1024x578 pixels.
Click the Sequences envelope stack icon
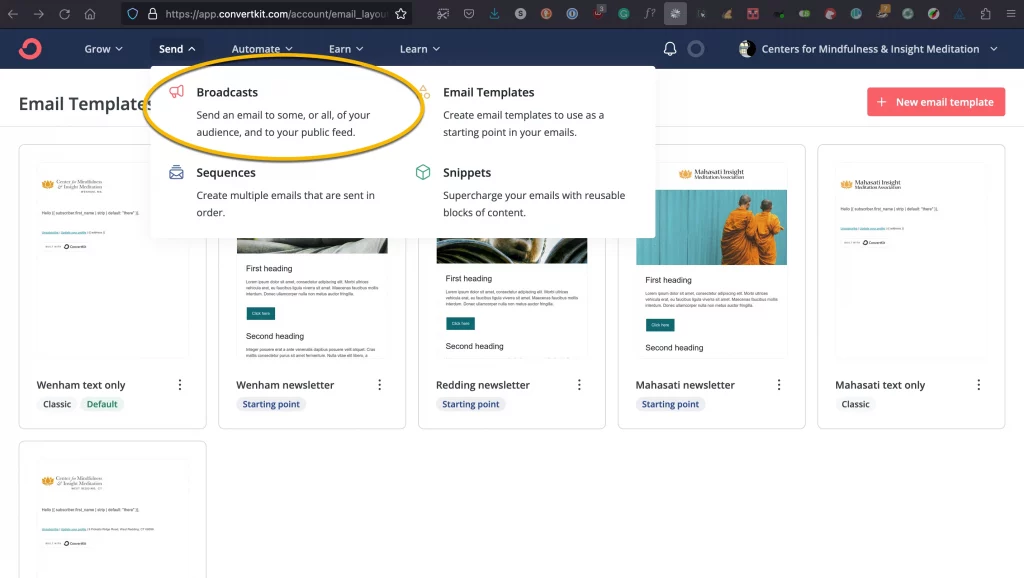(x=176, y=173)
